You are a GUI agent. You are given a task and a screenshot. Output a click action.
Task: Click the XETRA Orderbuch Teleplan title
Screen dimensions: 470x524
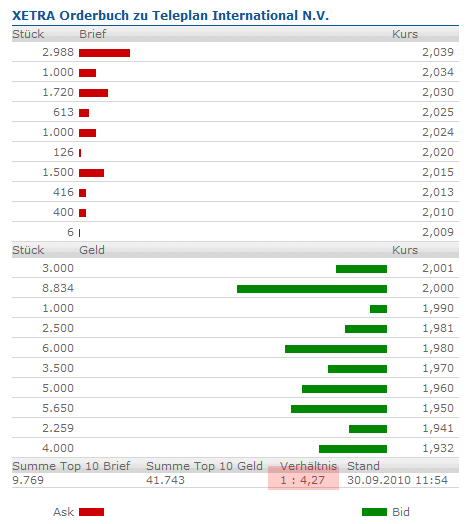tap(170, 15)
